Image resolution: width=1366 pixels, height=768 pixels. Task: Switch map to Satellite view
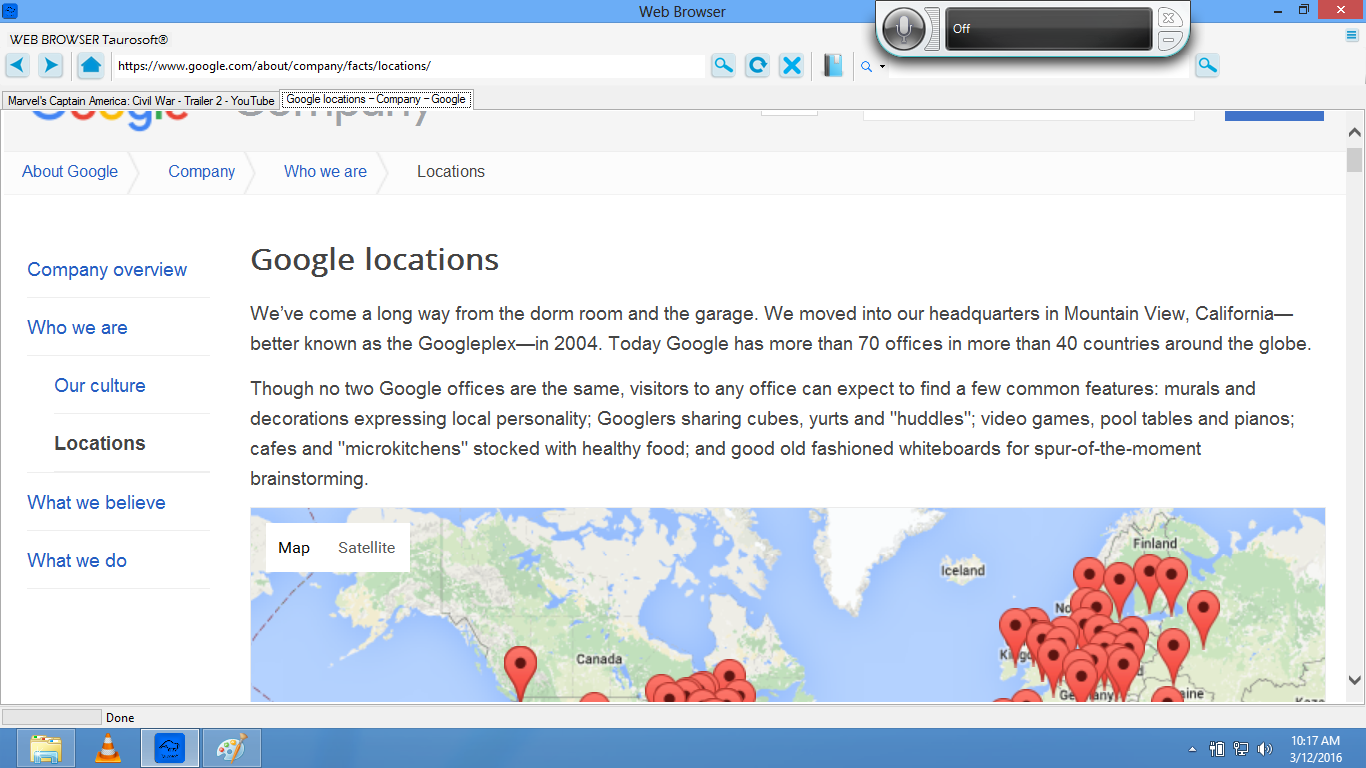[x=366, y=547]
